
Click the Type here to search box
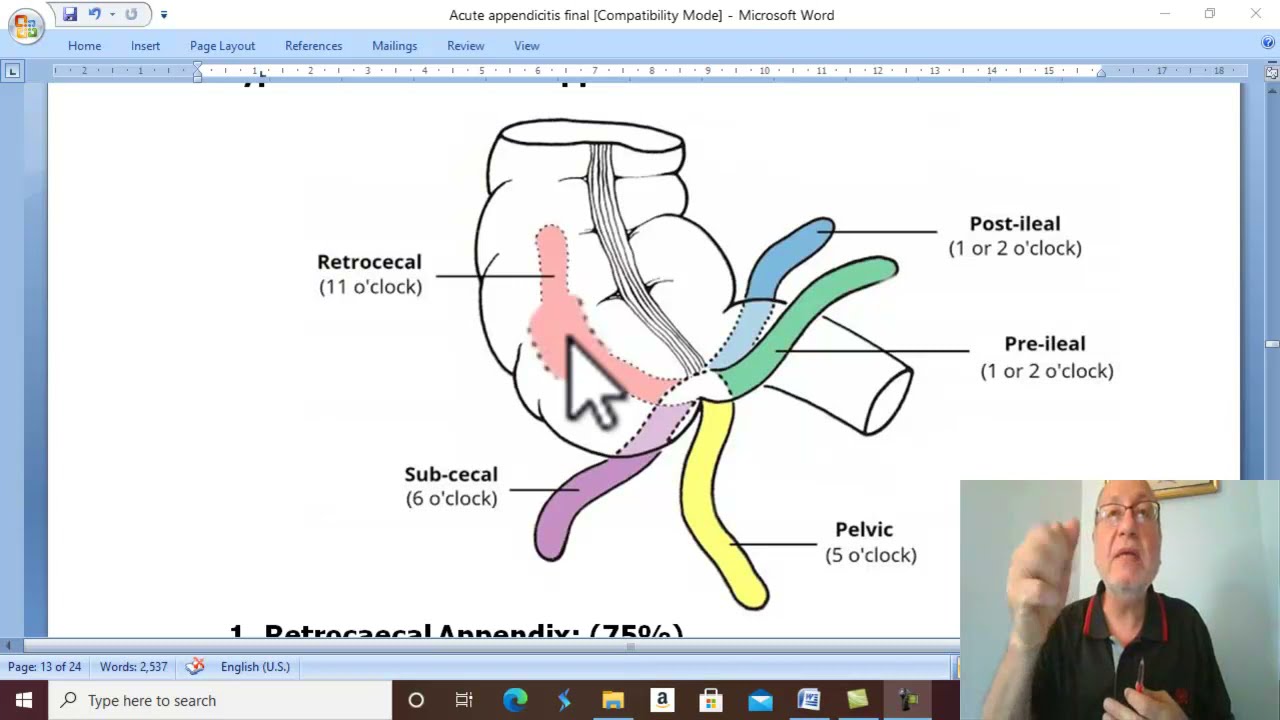(220, 700)
